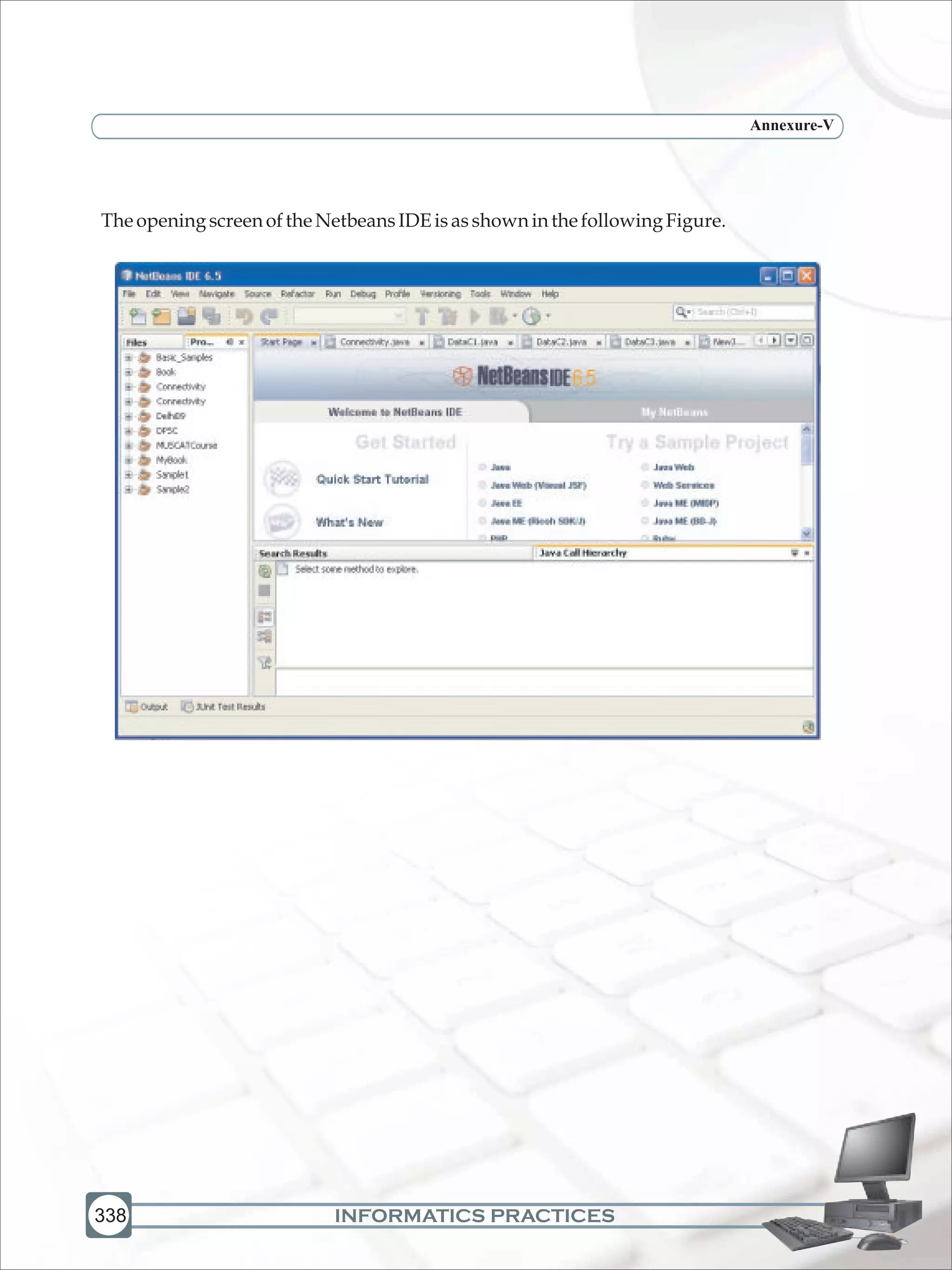Click the Profile Main Project clock icon
This screenshot has width=952, height=1270.
(531, 316)
